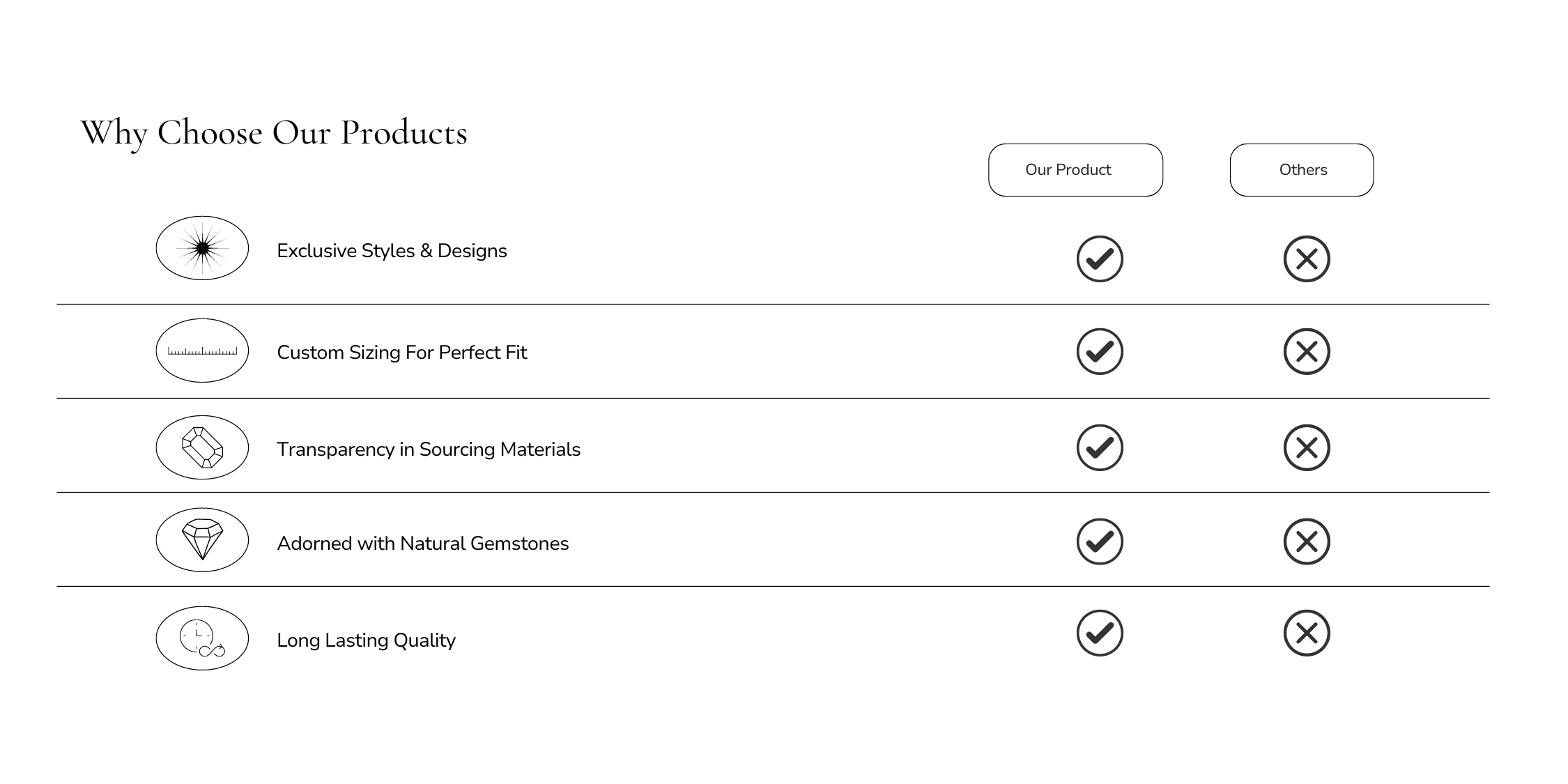Select the emerald-cut gem icon for Transparency

click(x=202, y=447)
